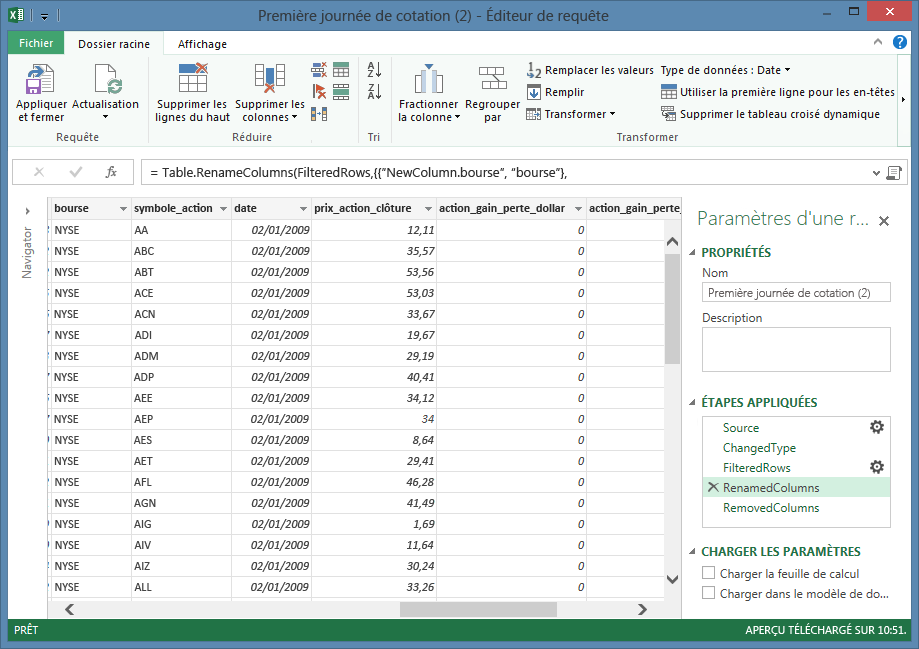Click Supprimer les lignes du haut icon
The width and height of the screenshot is (919, 649).
pos(192,79)
